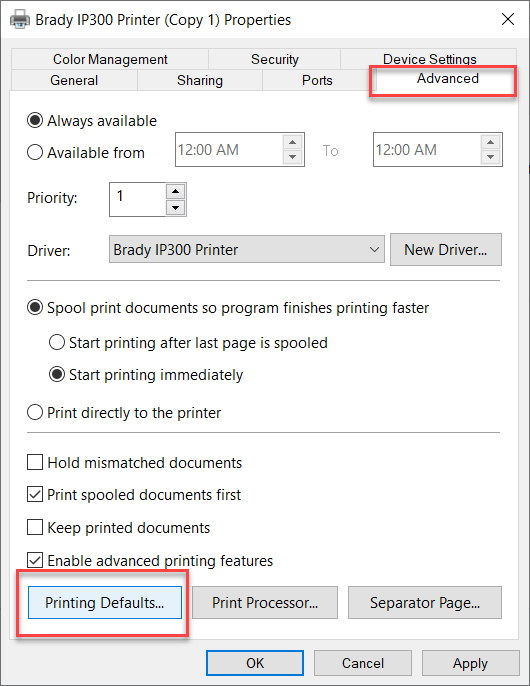The image size is (530, 686).
Task: Click the printer icon in title bar
Action: (19, 20)
